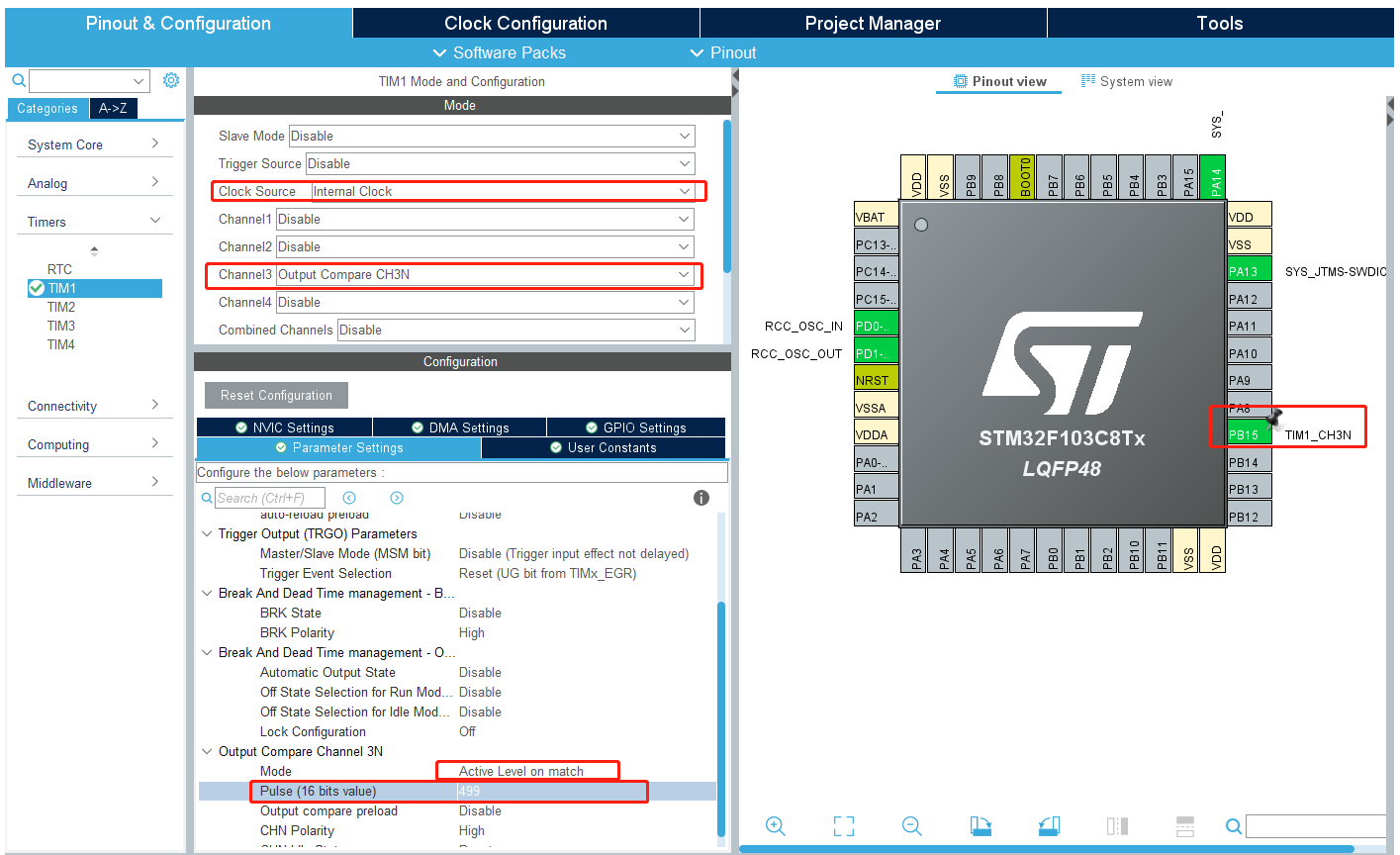This screenshot has height=855, width=1400.
Task: Collapse the Trigger Output (TRGO) Parameters section
Action: coord(207,533)
